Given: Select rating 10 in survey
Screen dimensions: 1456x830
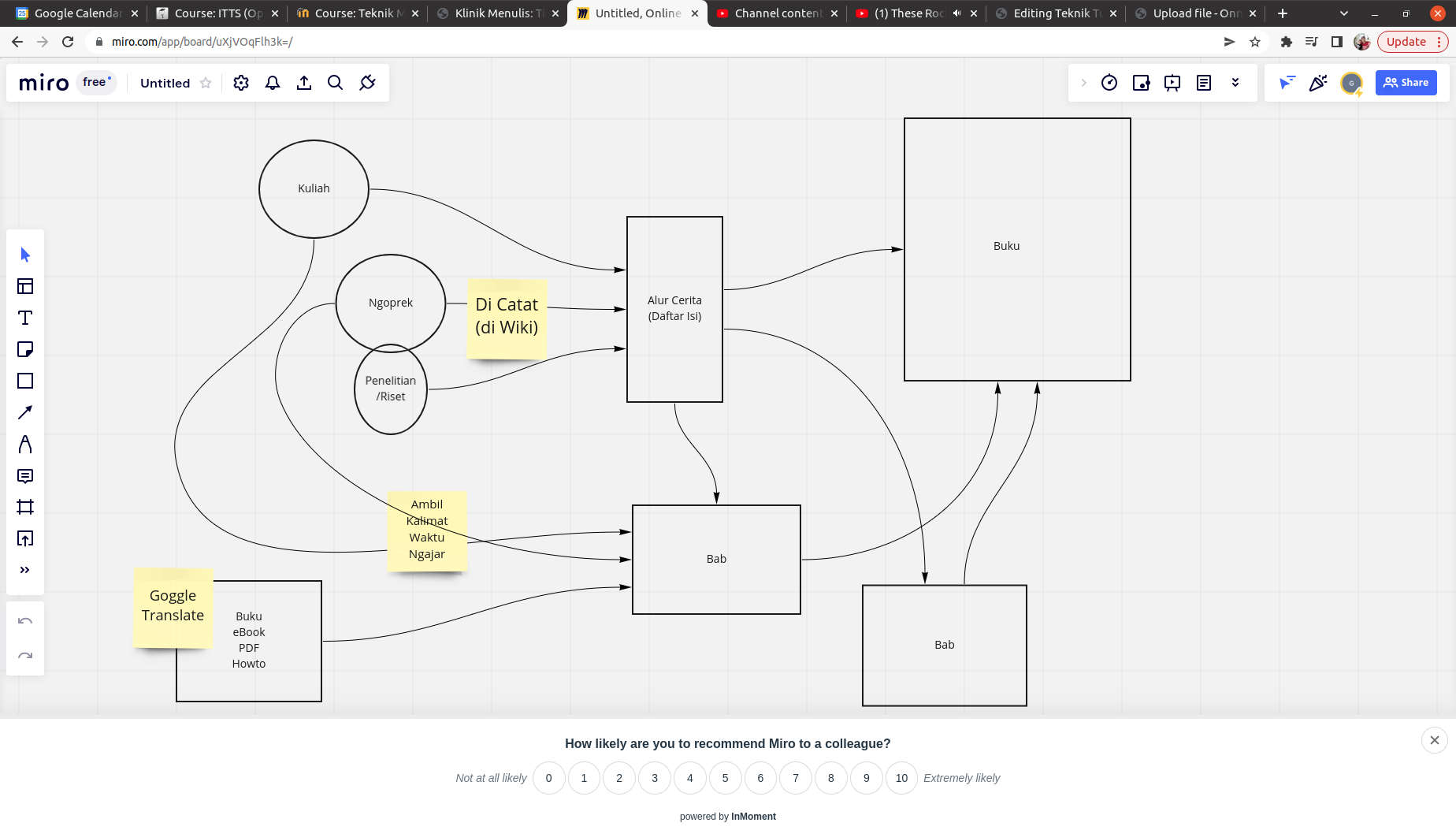Looking at the screenshot, I should (x=901, y=778).
